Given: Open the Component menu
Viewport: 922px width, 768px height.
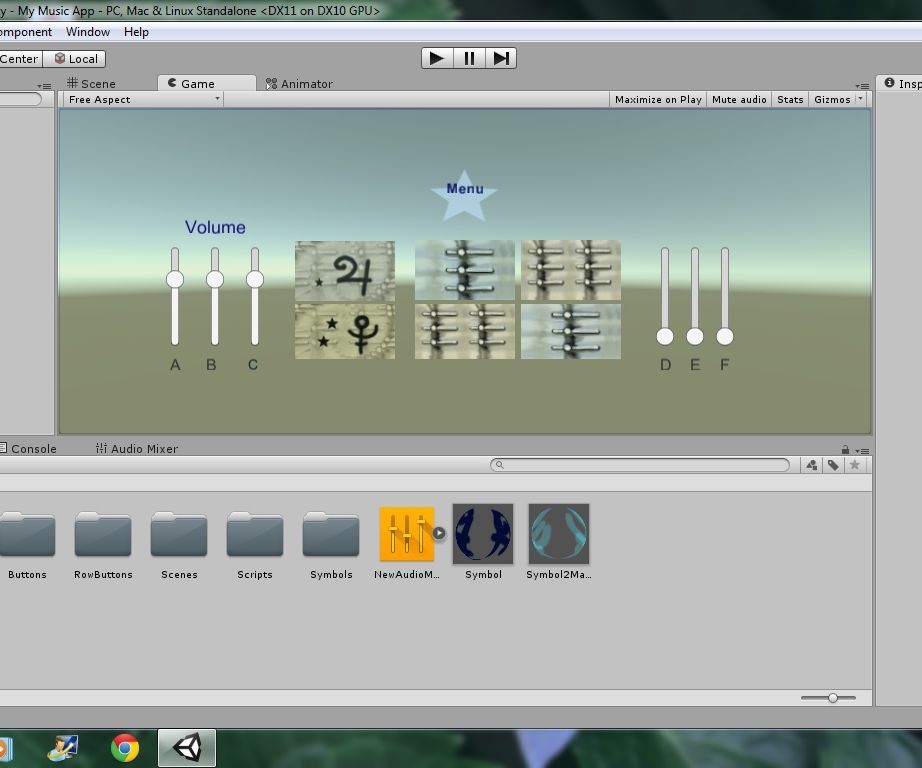Looking at the screenshot, I should tap(26, 32).
